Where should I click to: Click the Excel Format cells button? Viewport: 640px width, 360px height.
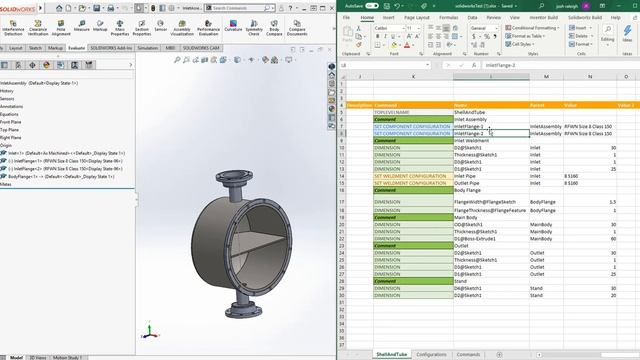pos(581,44)
